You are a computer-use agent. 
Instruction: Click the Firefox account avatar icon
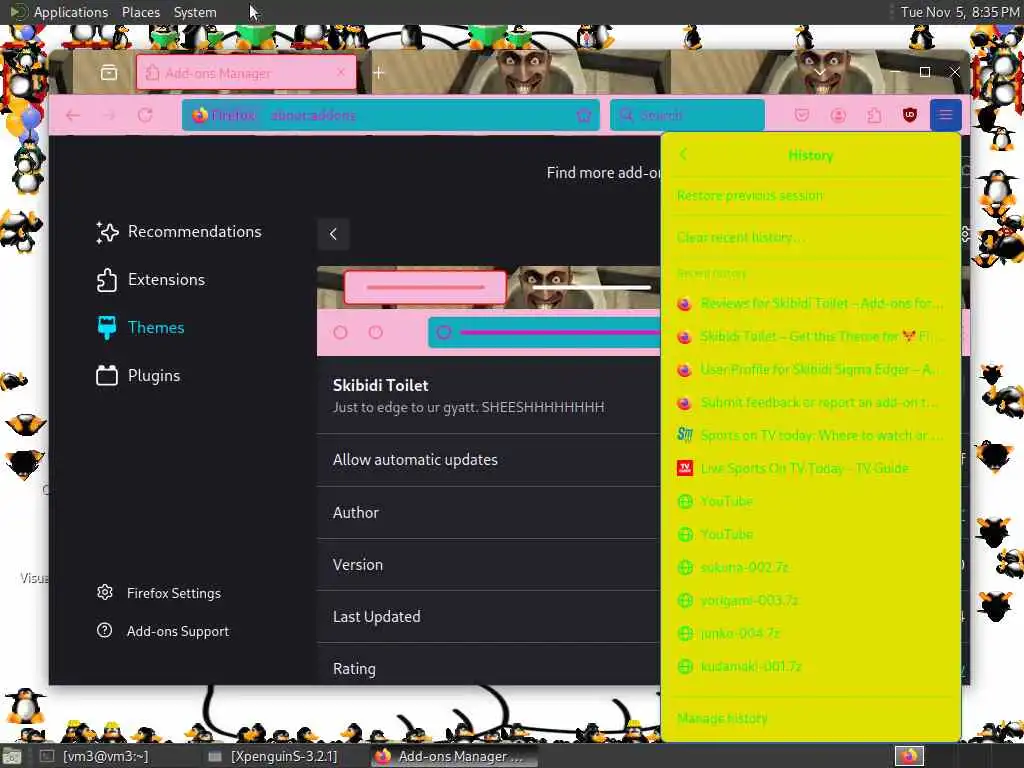click(838, 116)
